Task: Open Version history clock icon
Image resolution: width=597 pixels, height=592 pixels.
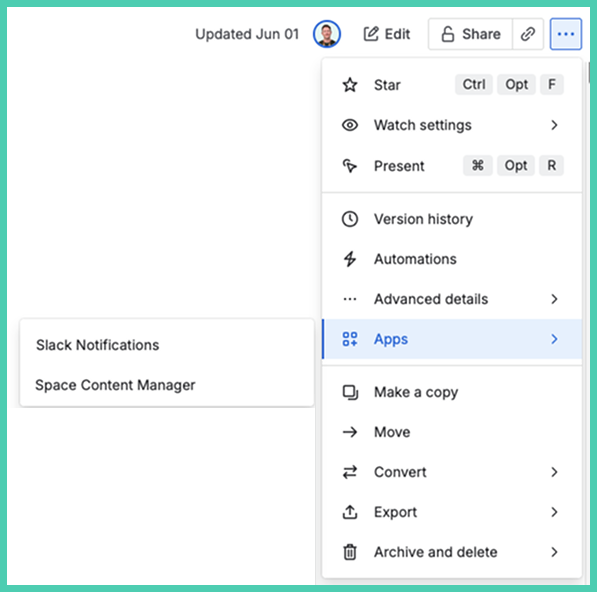Action: [x=350, y=219]
